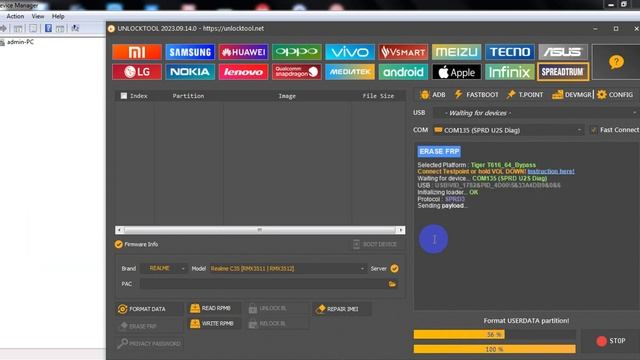Select the Xiaomi Mi brand tile
This screenshot has height=360, width=640.
pos(137,52)
